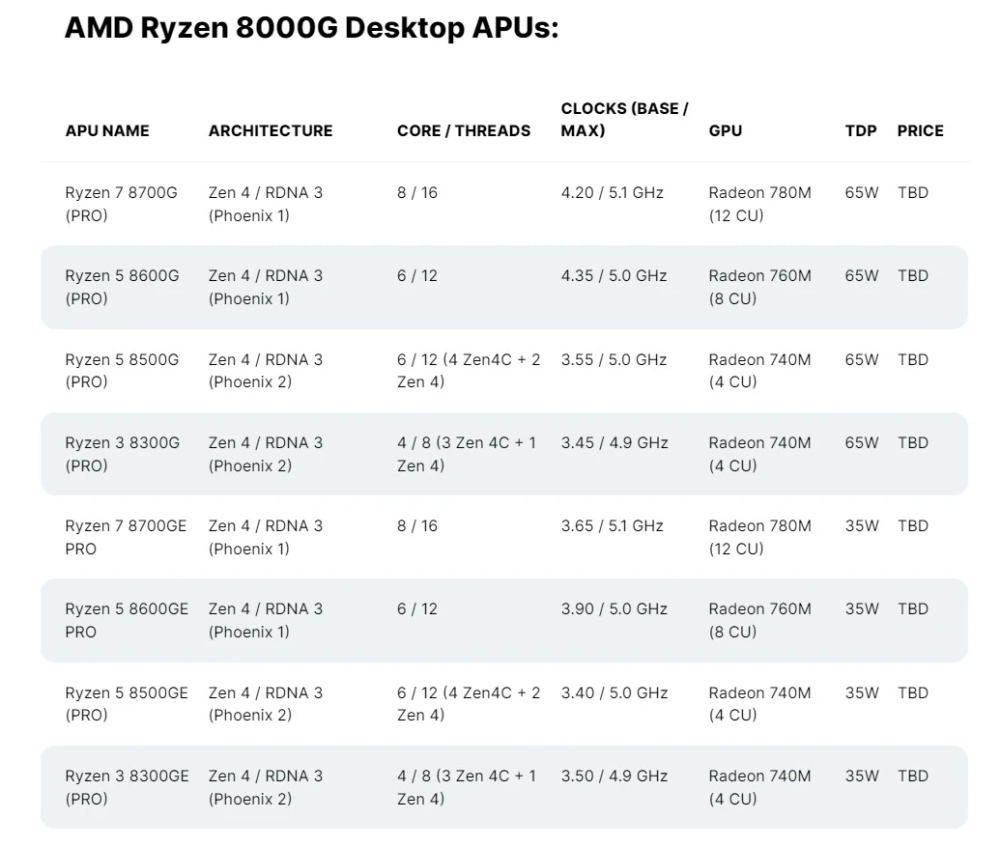Click the PRICE column header

919,131
